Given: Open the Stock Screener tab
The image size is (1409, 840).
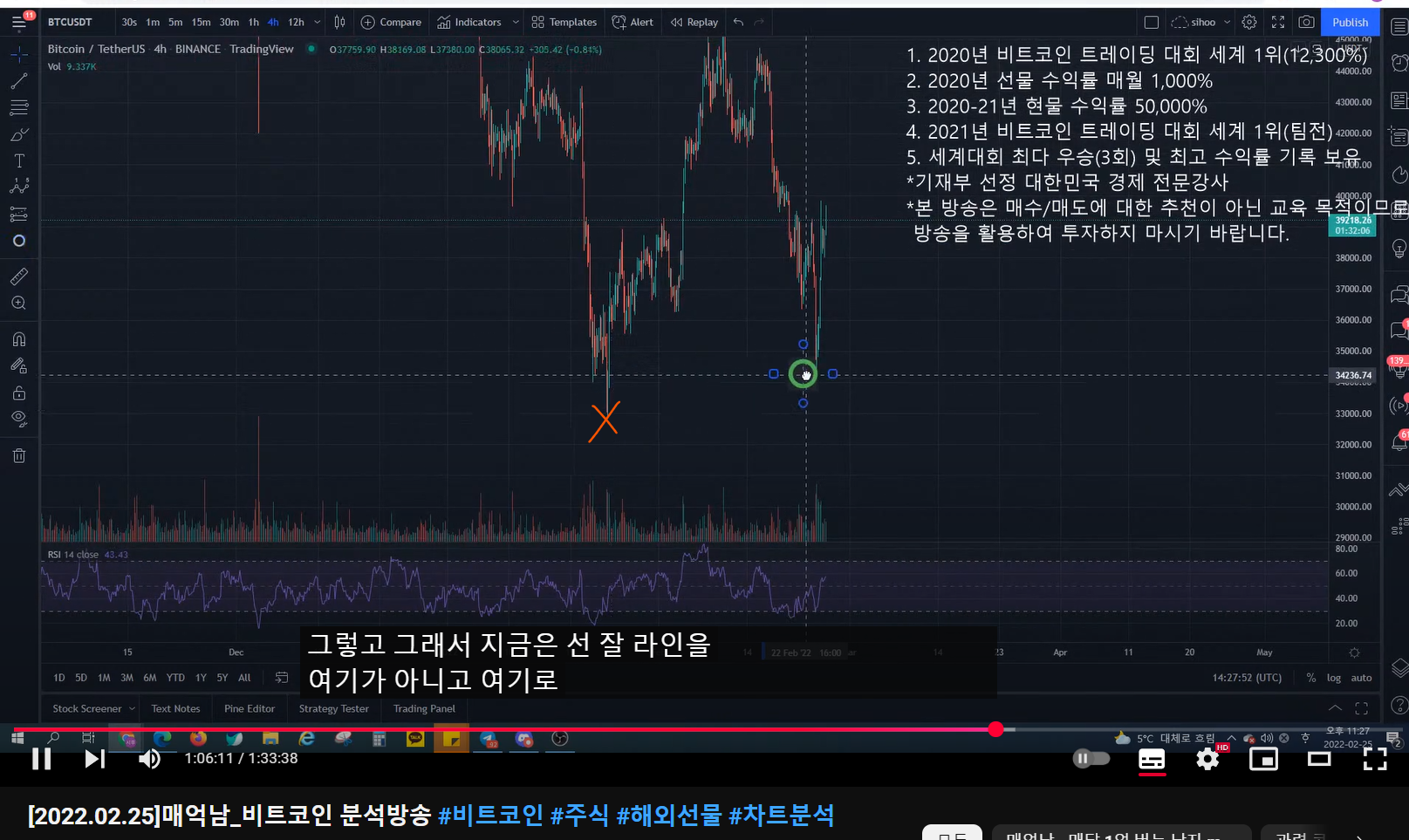Looking at the screenshot, I should 87,709.
